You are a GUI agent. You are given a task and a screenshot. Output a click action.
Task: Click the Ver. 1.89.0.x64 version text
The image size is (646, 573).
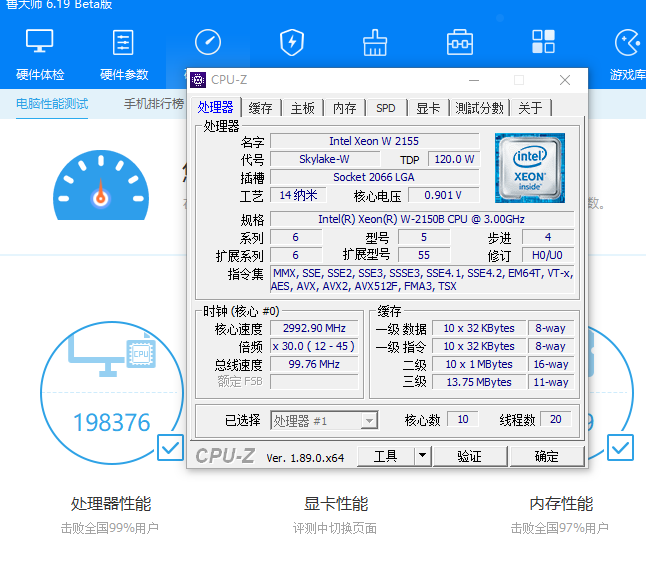point(305,458)
